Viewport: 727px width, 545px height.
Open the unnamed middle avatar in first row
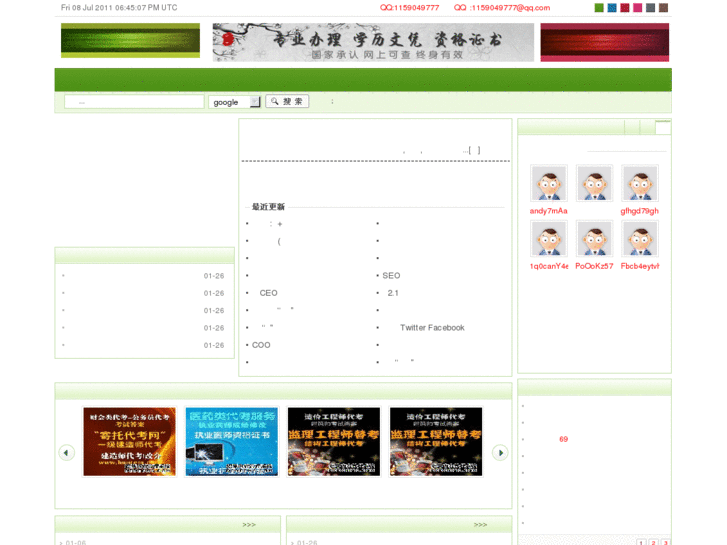point(594,183)
